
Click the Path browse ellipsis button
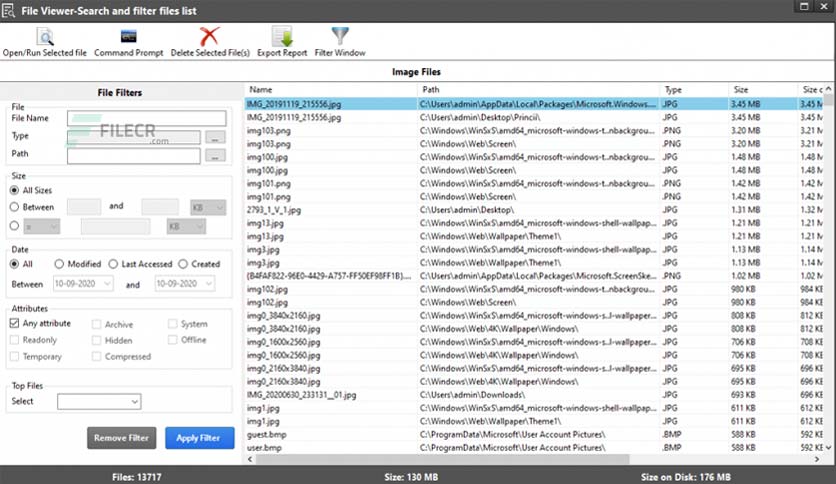pos(215,156)
